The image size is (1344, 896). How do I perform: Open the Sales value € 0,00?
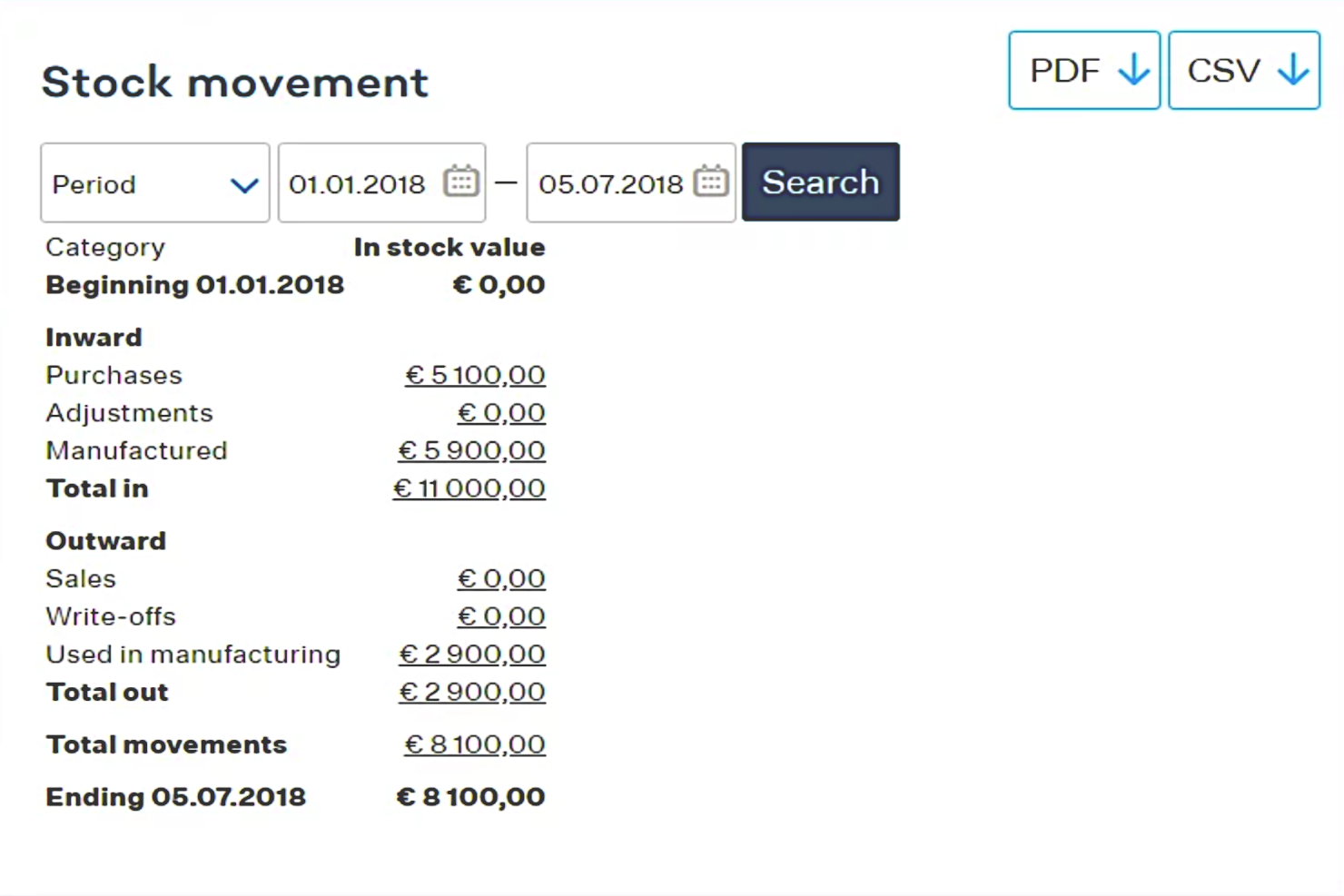(500, 577)
